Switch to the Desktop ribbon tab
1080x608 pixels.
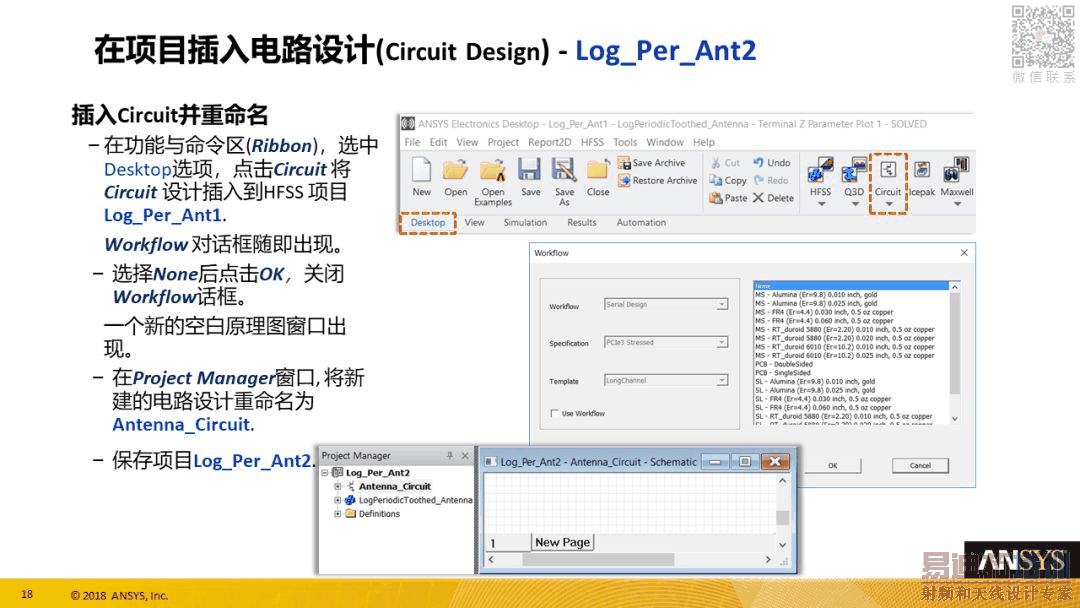(x=428, y=222)
